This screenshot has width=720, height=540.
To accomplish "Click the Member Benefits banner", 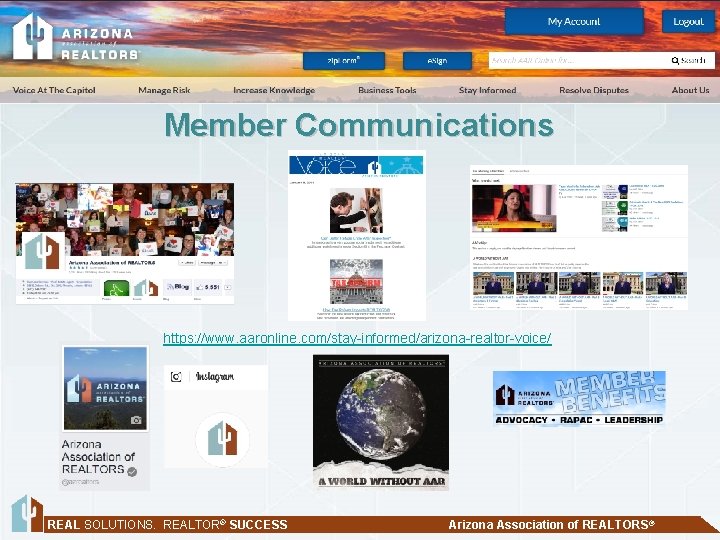I will tap(579, 399).
